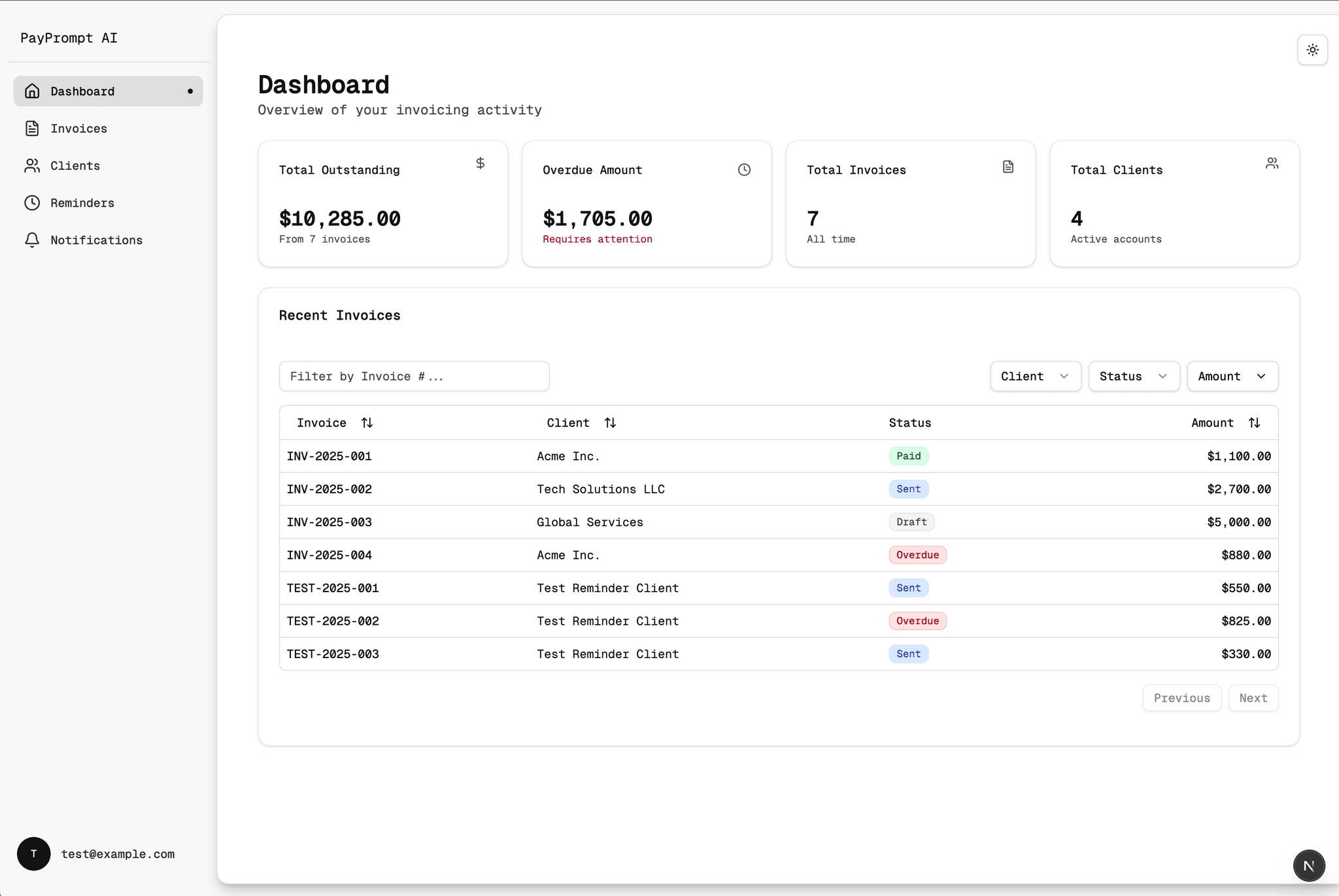Click the Paid status badge
The height and width of the screenshot is (896, 1339).
point(909,456)
